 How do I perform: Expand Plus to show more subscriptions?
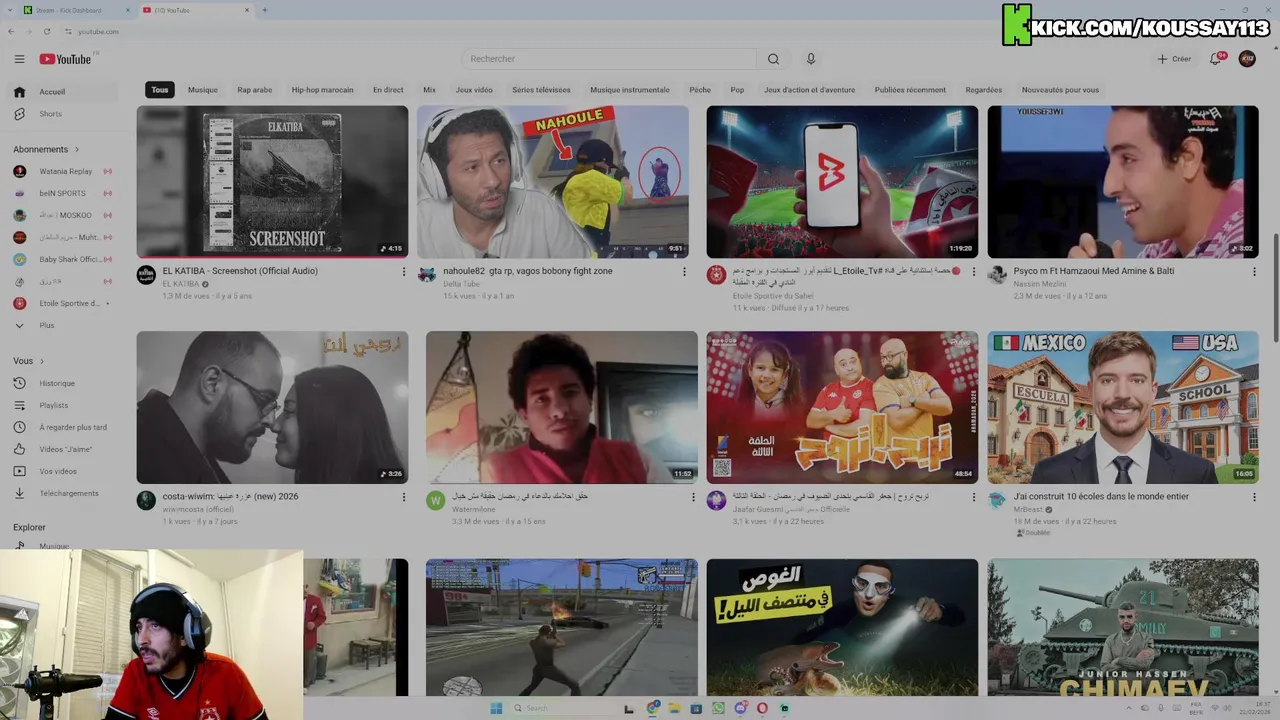[63, 325]
